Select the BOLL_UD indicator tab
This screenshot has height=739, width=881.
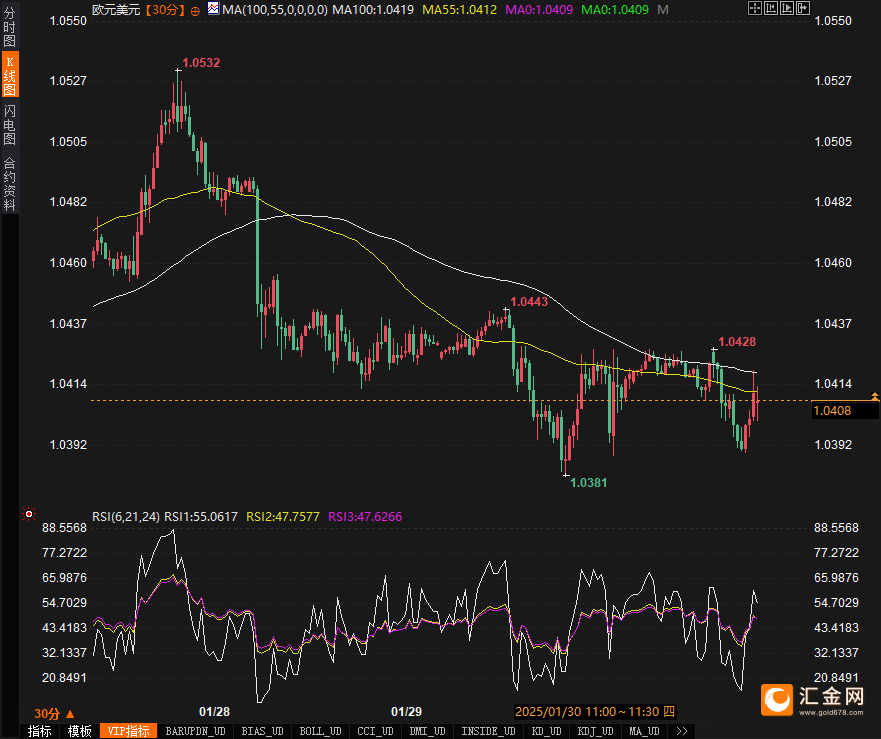(320, 731)
